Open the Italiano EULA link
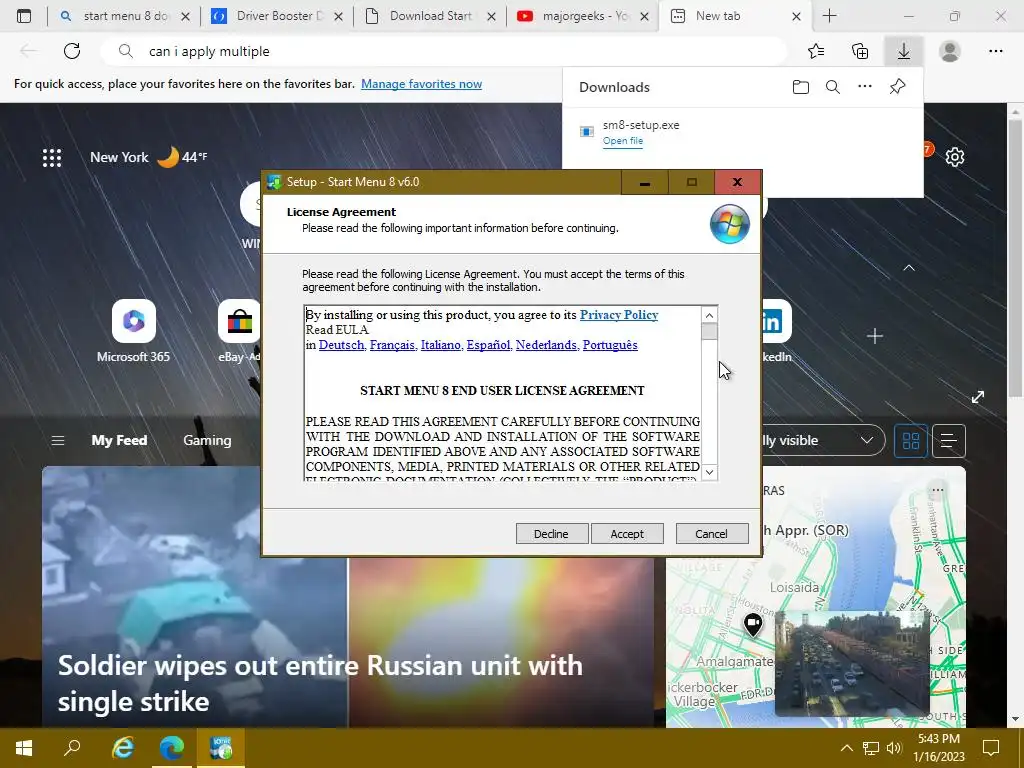 pos(441,345)
